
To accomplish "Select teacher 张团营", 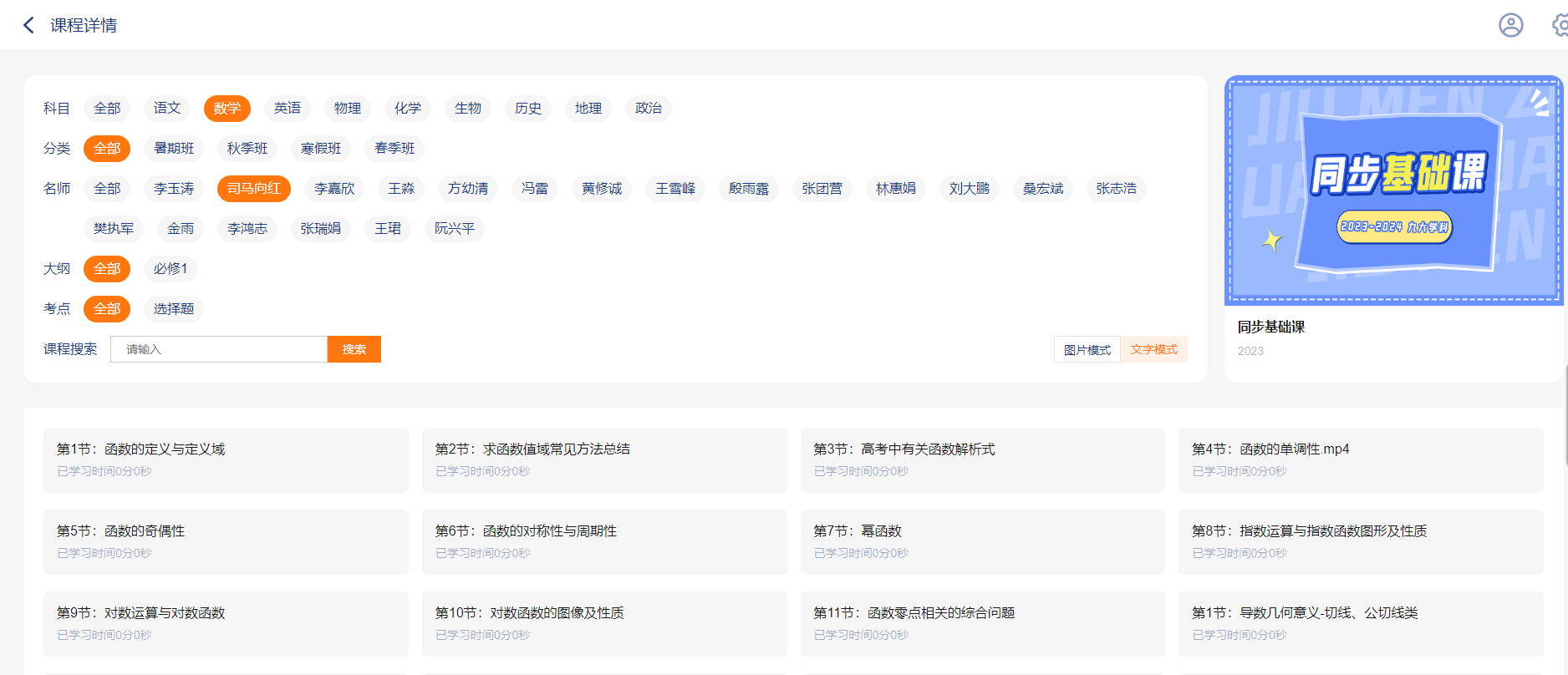I will click(822, 188).
